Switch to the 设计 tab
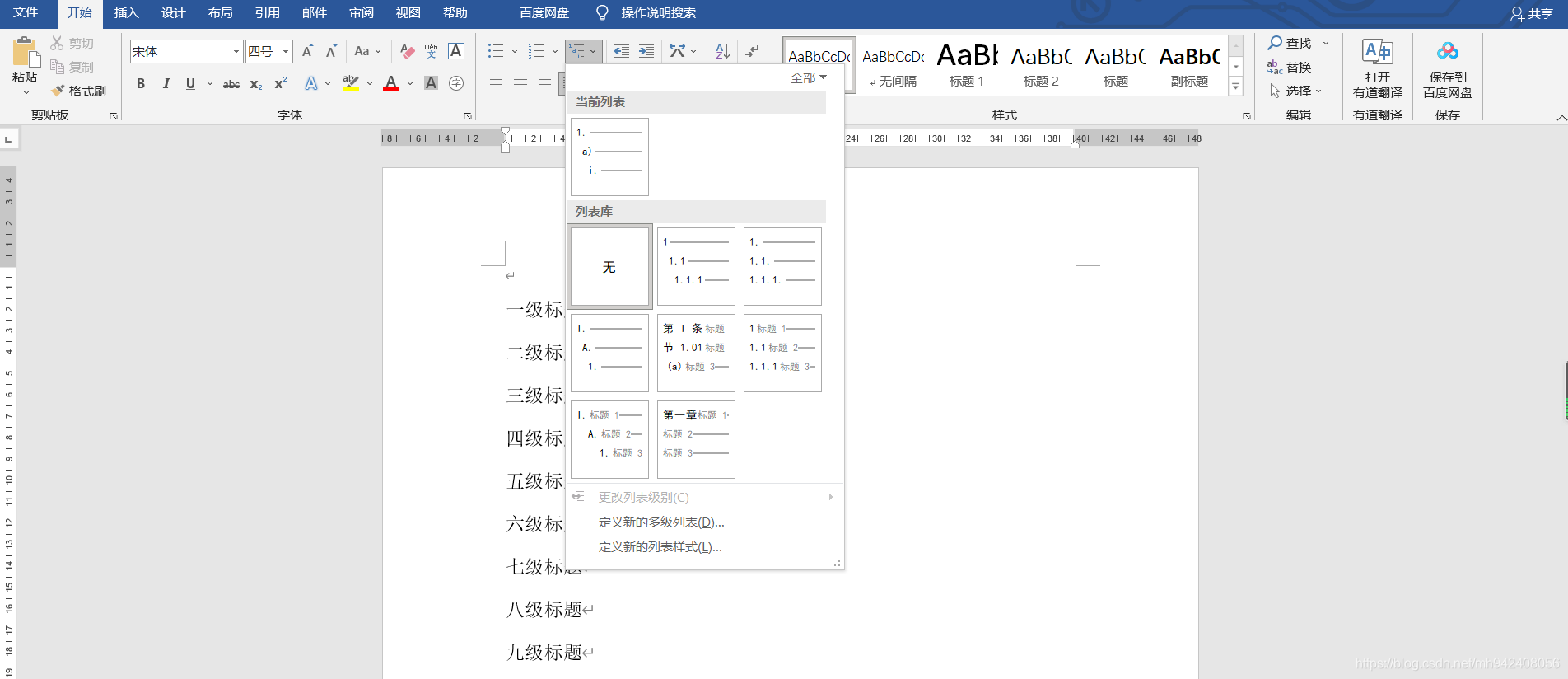 point(173,13)
